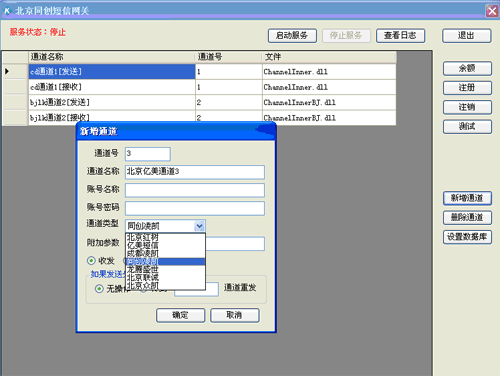Image resolution: width=500 pixels, height=376 pixels.
Task: Select the 收发 radio button
Action: [x=91, y=260]
